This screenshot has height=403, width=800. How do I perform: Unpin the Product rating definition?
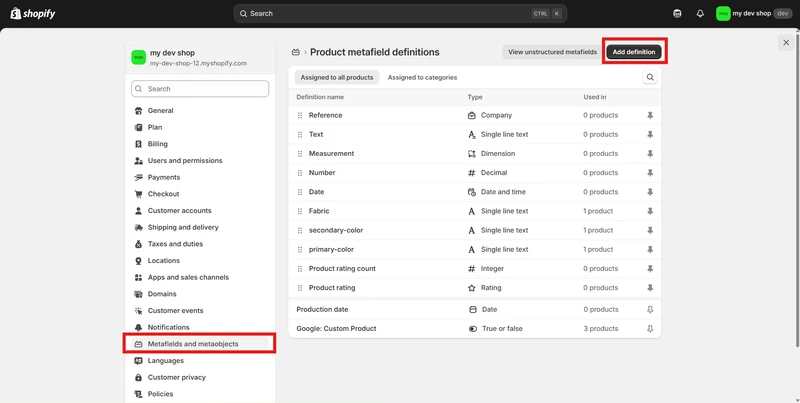point(649,288)
